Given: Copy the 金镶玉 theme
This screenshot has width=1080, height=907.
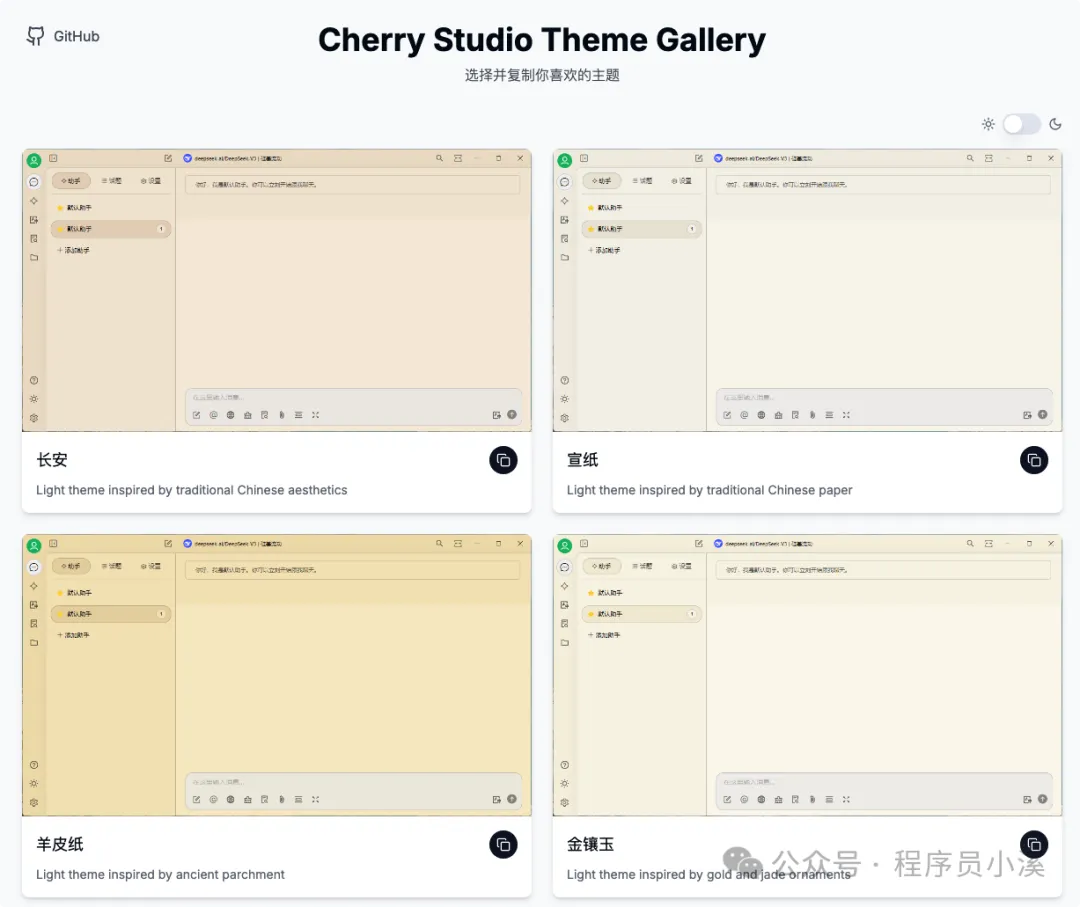Looking at the screenshot, I should tap(1034, 844).
